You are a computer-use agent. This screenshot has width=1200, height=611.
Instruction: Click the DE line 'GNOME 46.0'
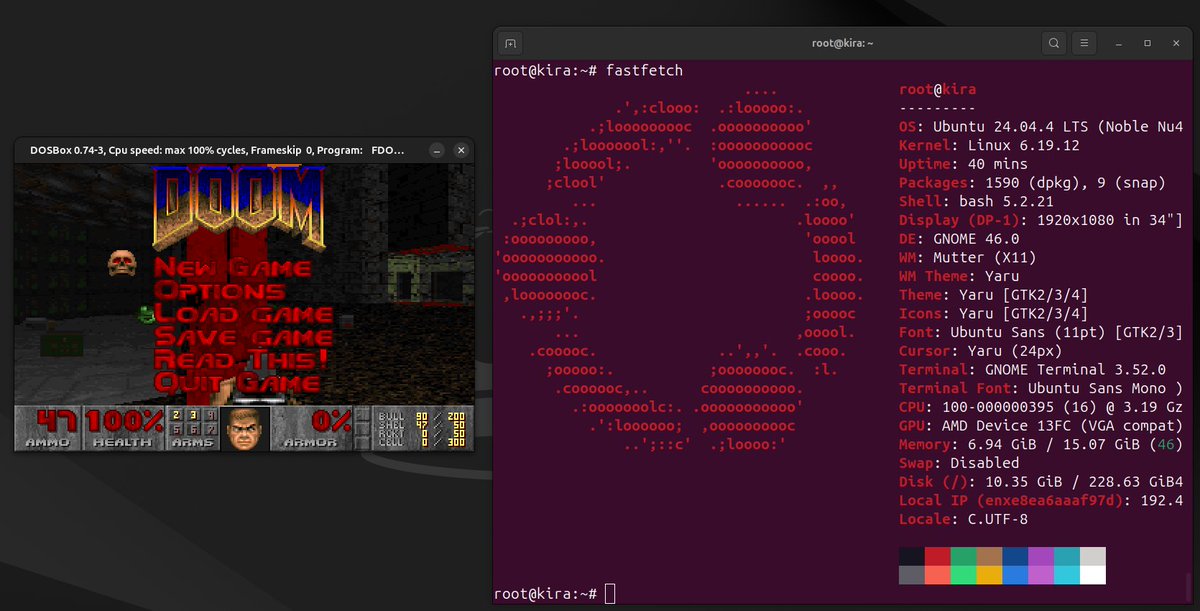coord(959,239)
